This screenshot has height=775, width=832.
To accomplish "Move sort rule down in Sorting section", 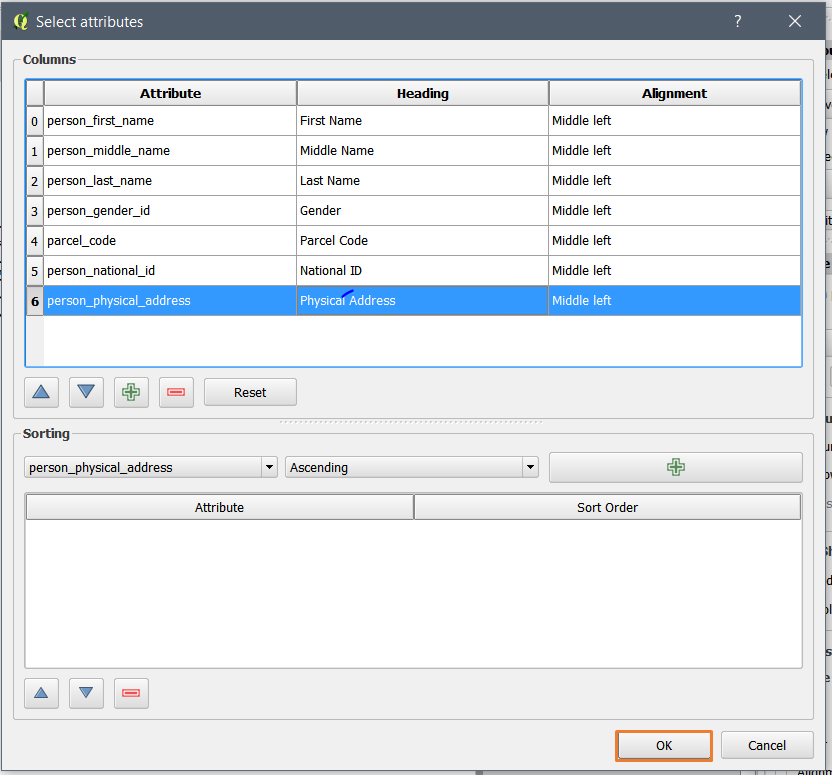I will [86, 693].
